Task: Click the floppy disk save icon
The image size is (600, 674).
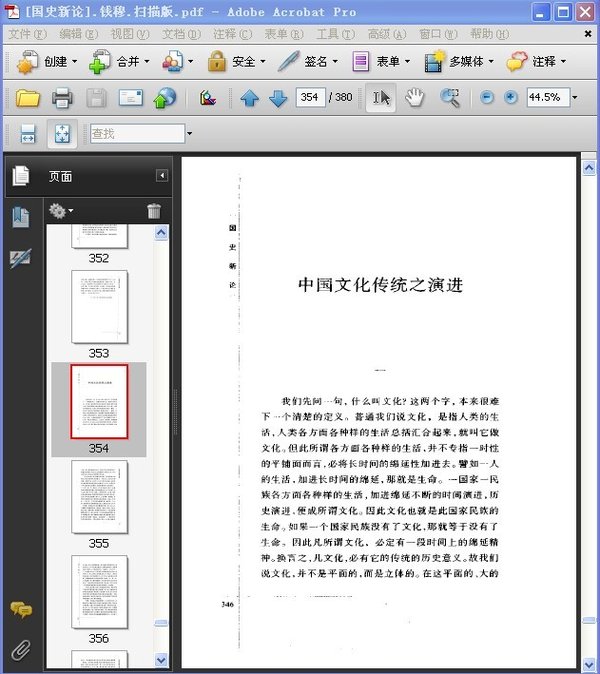Action: pyautogui.click(x=97, y=98)
